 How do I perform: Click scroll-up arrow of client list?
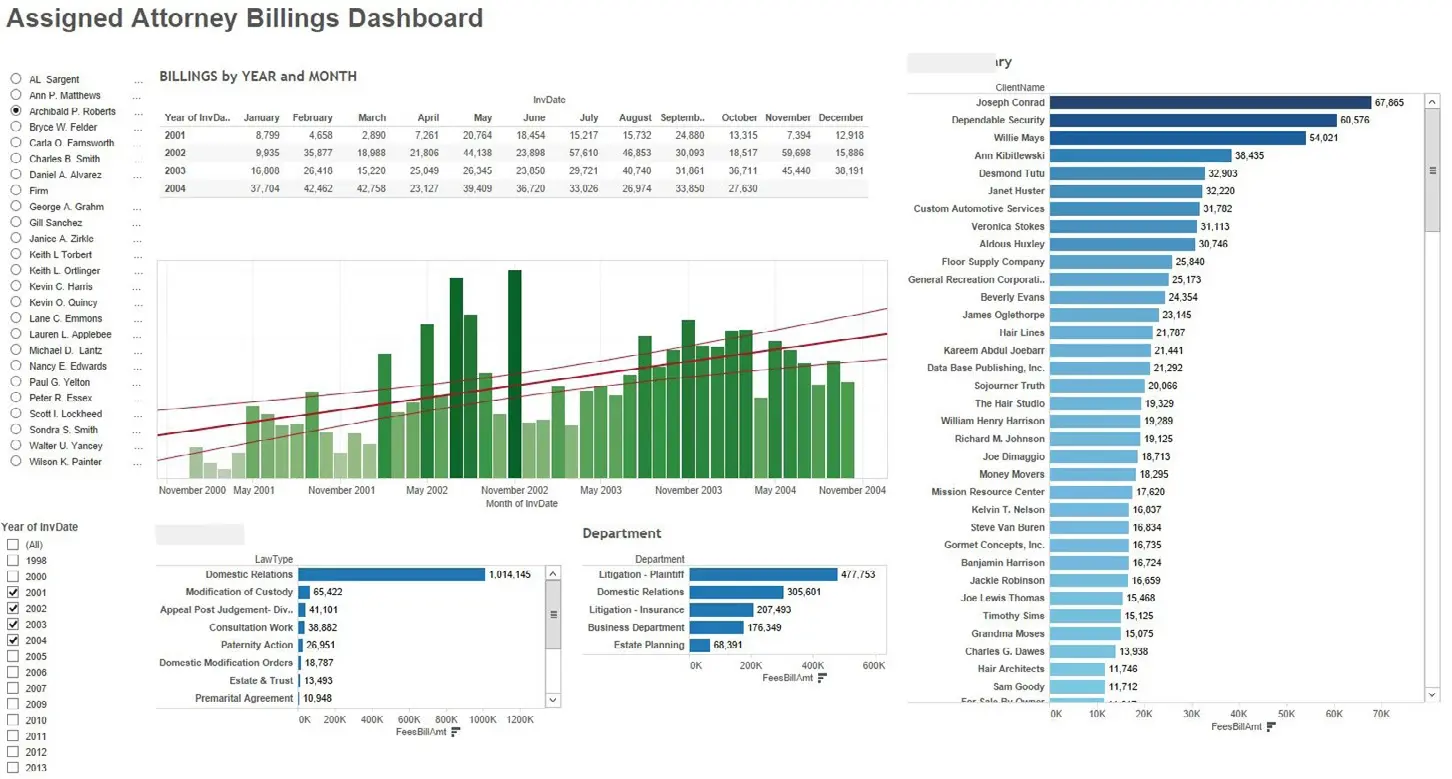pyautogui.click(x=1432, y=102)
